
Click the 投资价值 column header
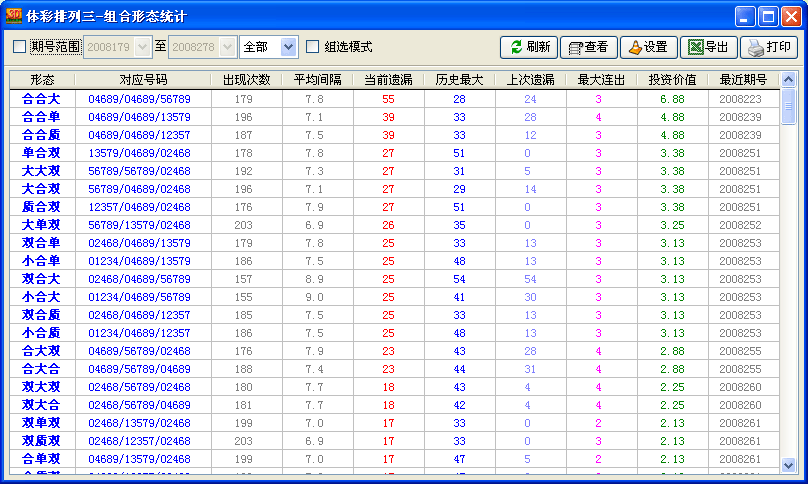pos(671,80)
